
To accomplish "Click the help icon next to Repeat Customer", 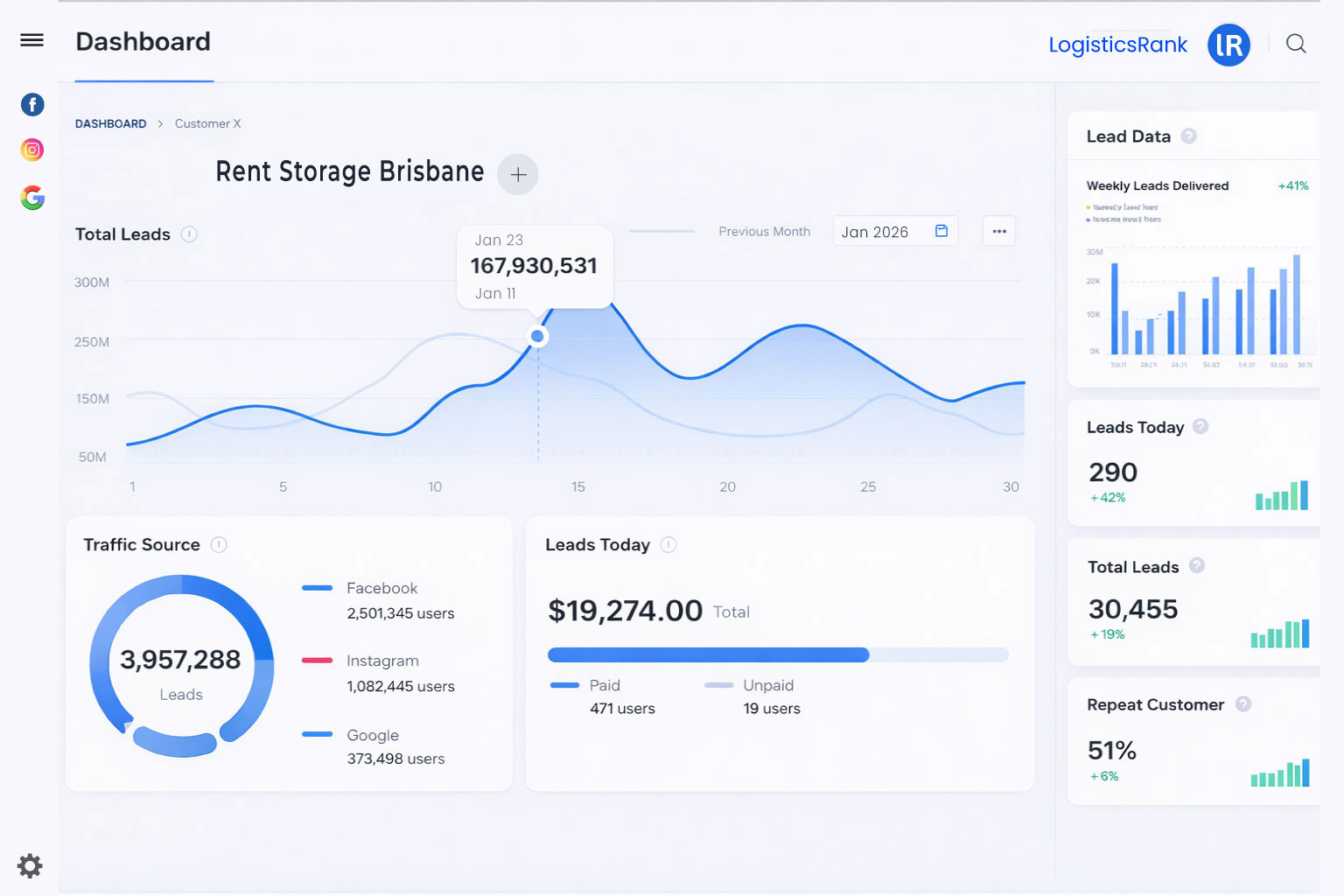I will pos(1242,704).
